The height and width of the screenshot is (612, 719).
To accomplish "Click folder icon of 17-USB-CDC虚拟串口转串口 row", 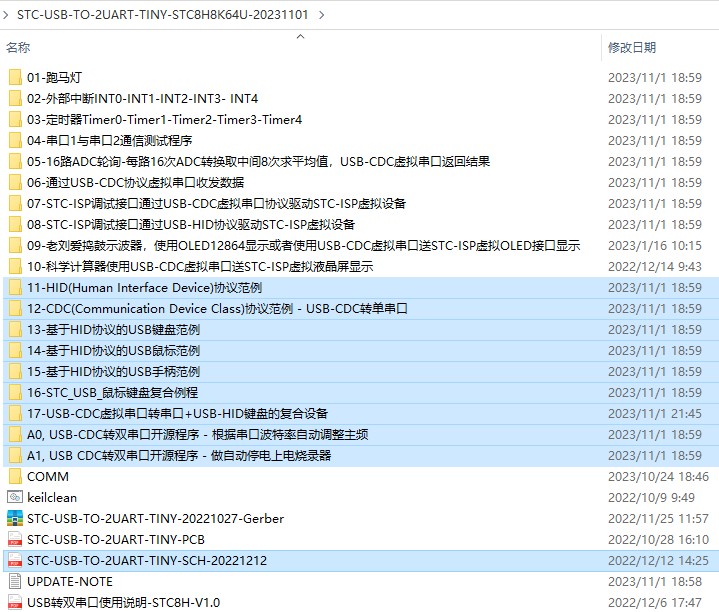I will [x=15, y=414].
